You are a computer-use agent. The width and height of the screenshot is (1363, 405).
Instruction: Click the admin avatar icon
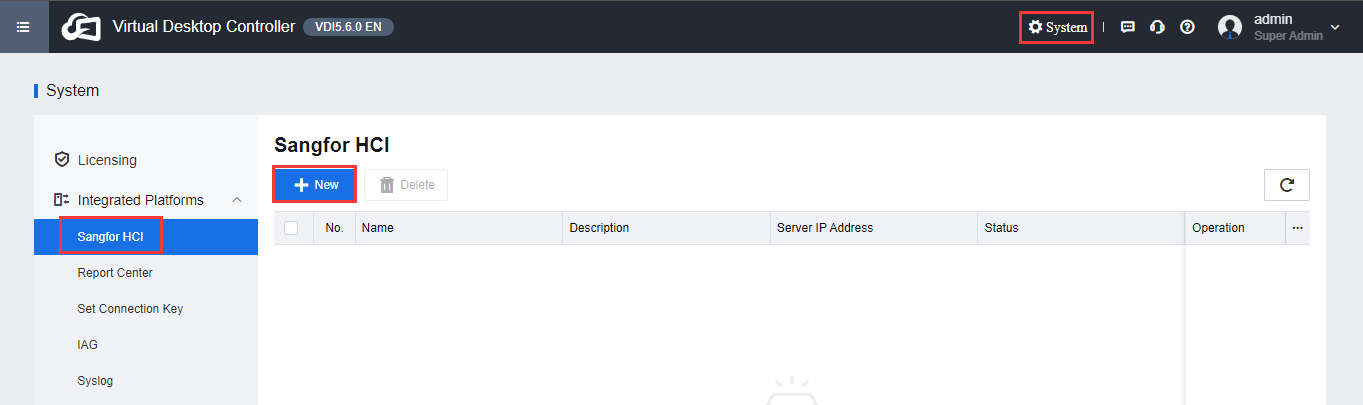tap(1230, 27)
